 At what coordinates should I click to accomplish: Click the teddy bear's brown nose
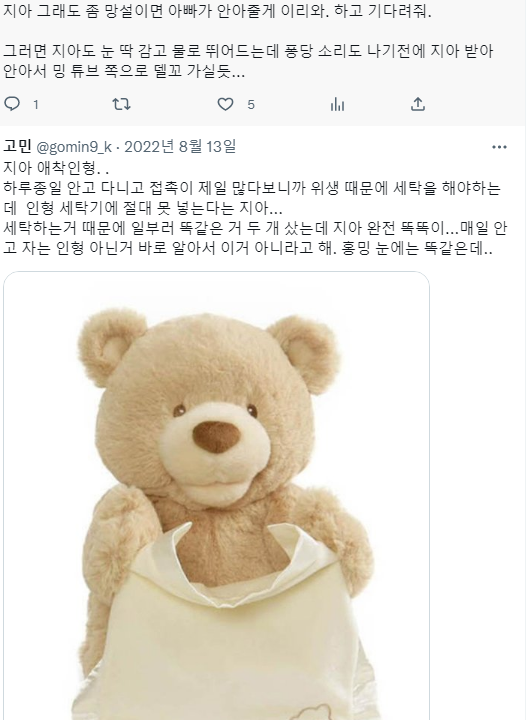coord(216,437)
